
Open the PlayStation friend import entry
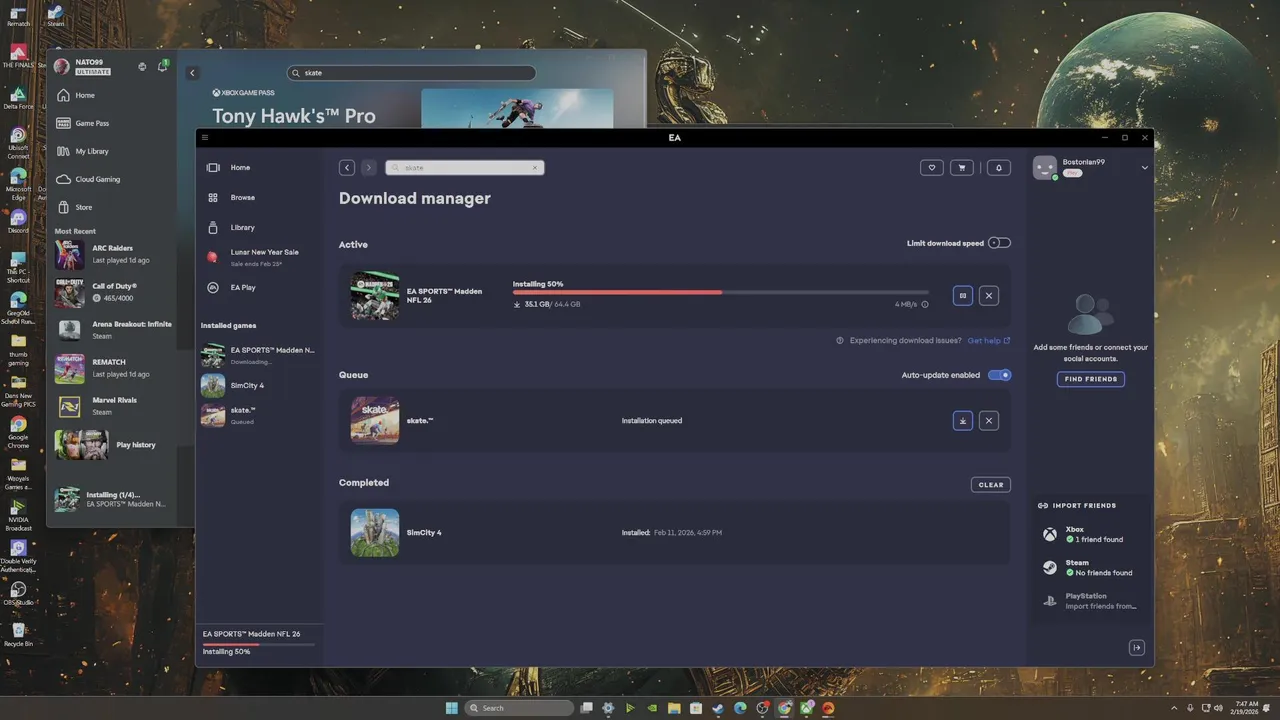1090,601
